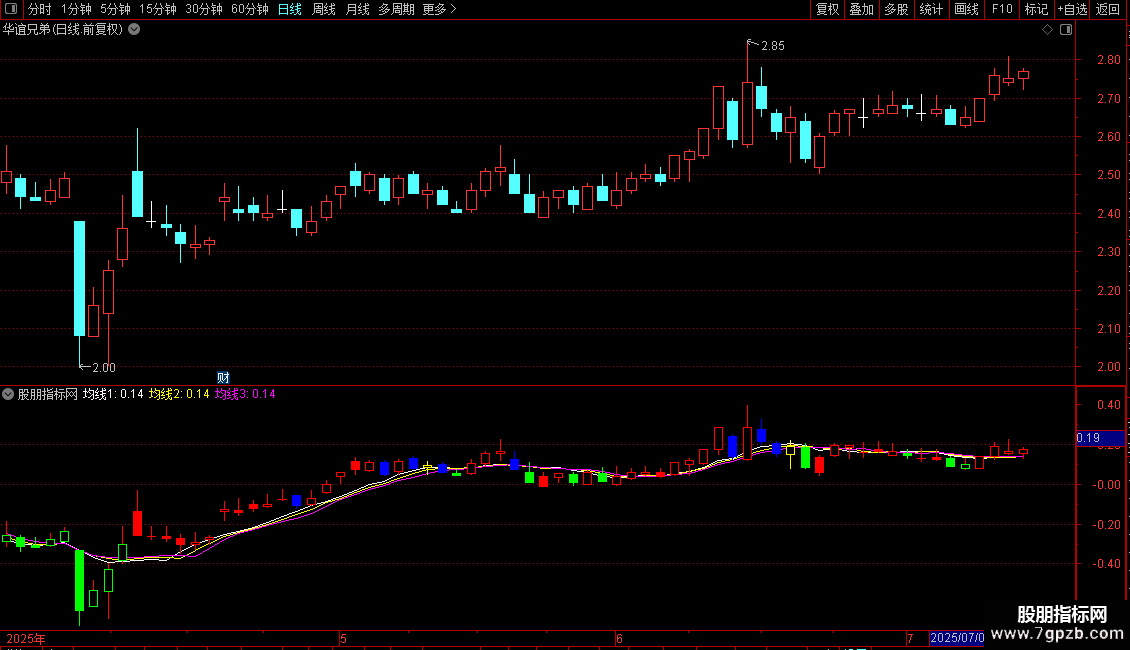Switch to 月线 monthly chart
This screenshot has height=650, width=1130.
pos(357,9)
